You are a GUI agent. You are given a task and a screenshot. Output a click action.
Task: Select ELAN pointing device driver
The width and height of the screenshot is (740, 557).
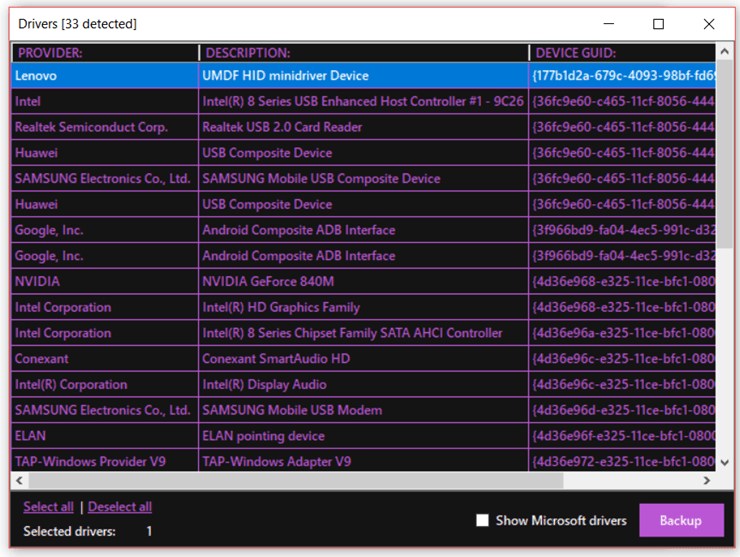363,436
